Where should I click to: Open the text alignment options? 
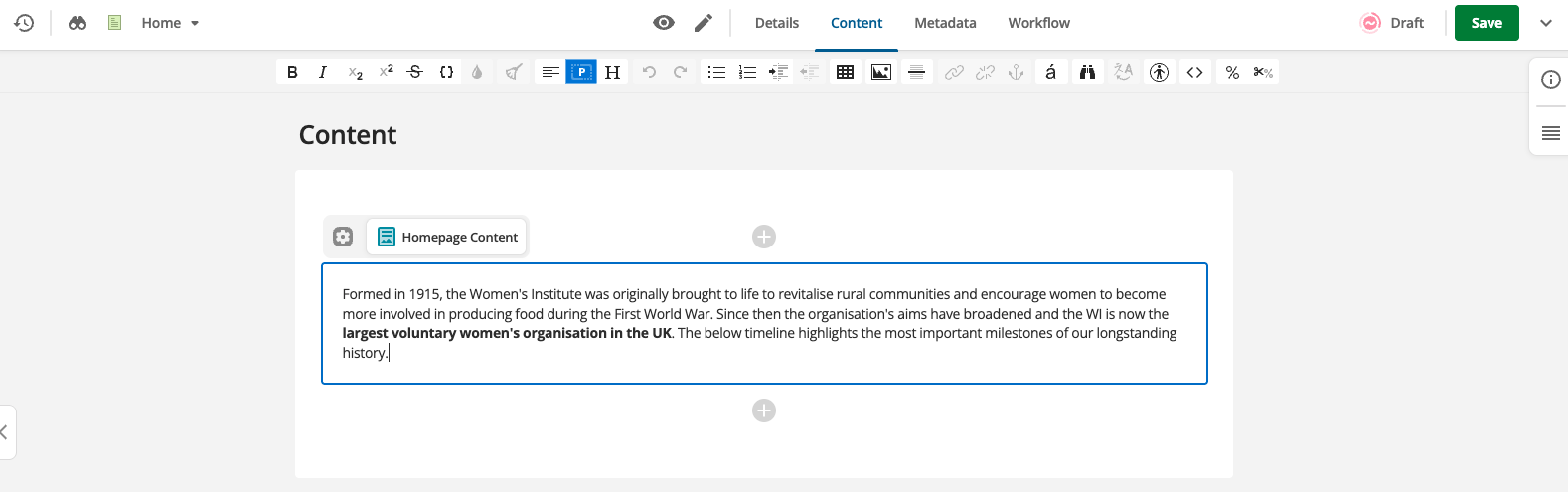pos(549,72)
